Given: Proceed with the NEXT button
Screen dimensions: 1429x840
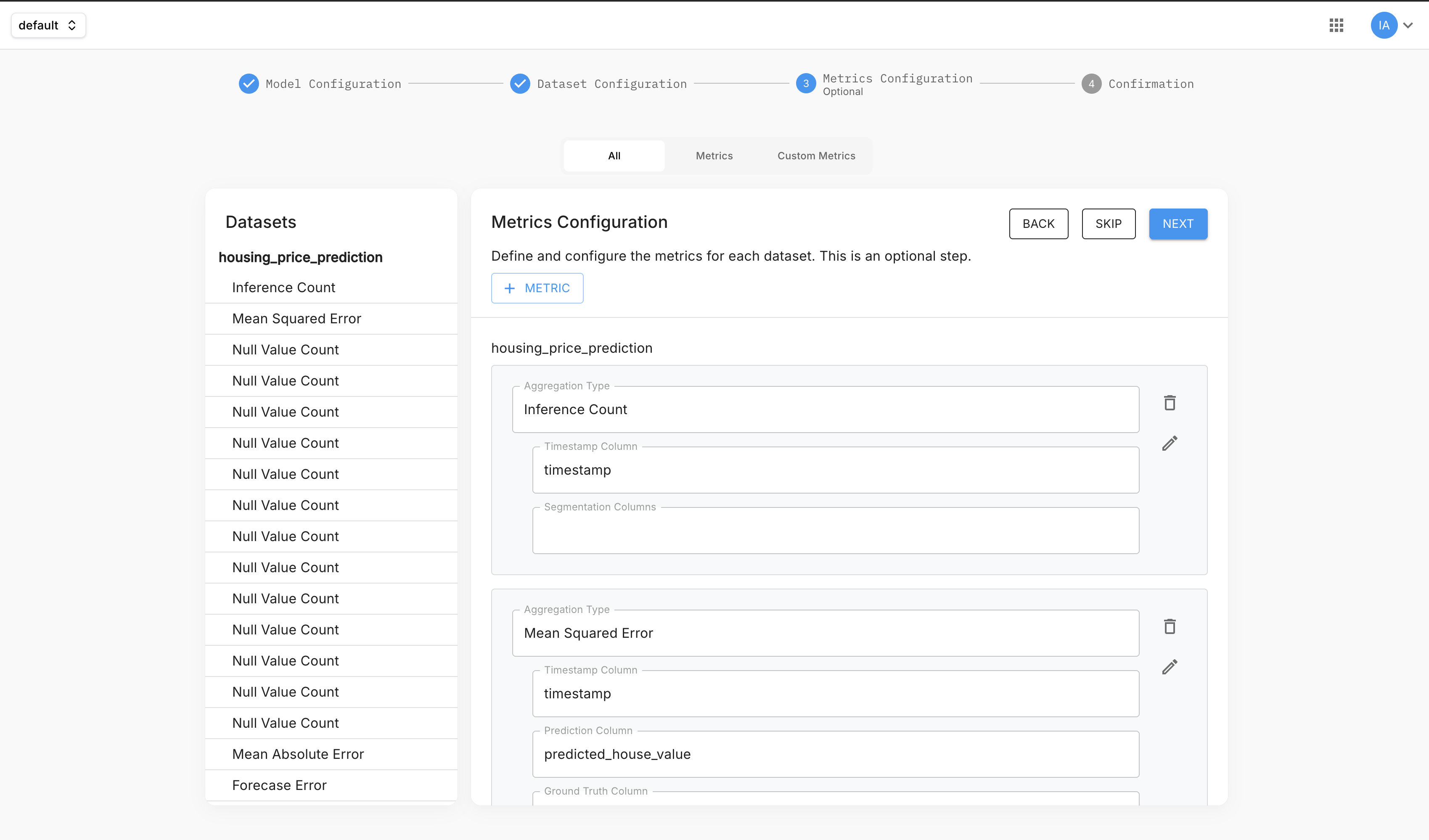Looking at the screenshot, I should [x=1178, y=224].
